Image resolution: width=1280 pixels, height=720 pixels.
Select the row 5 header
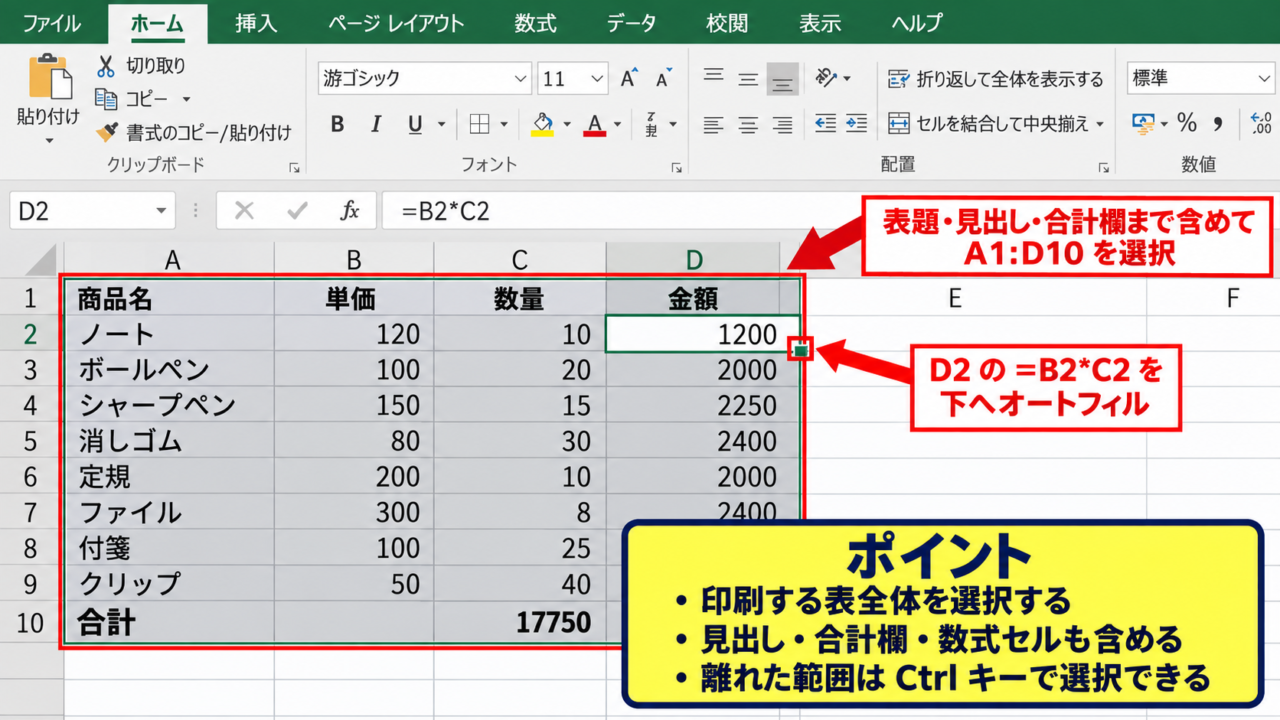coord(30,441)
